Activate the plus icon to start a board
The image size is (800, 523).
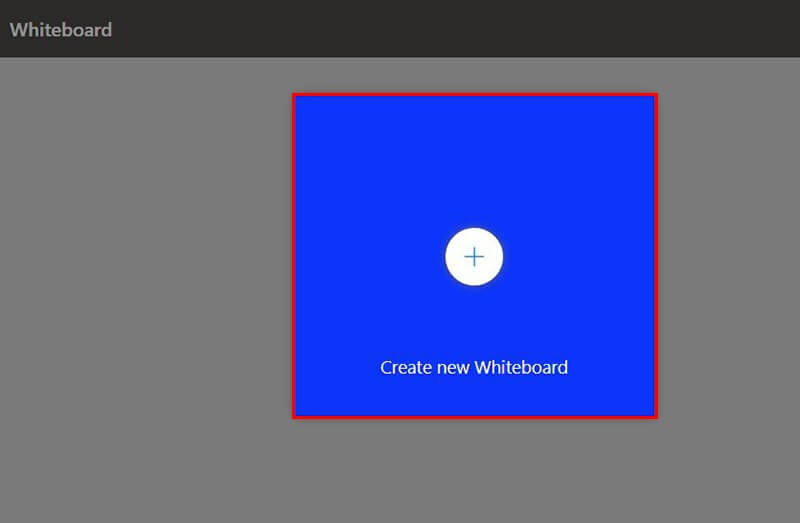click(474, 257)
